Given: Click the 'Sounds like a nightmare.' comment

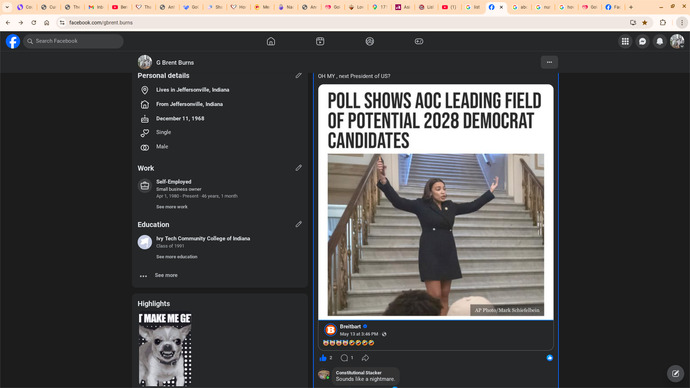Looking at the screenshot, I should click(x=365, y=379).
